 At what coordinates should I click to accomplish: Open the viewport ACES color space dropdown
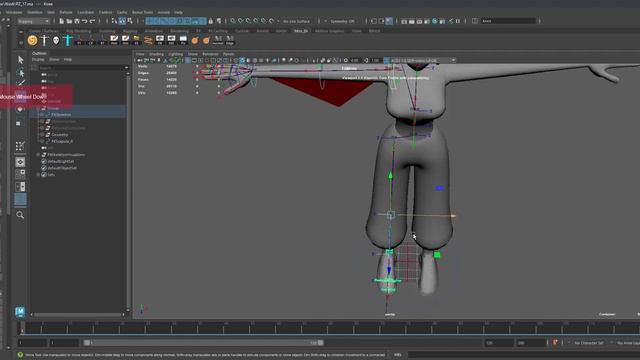(x=423, y=60)
